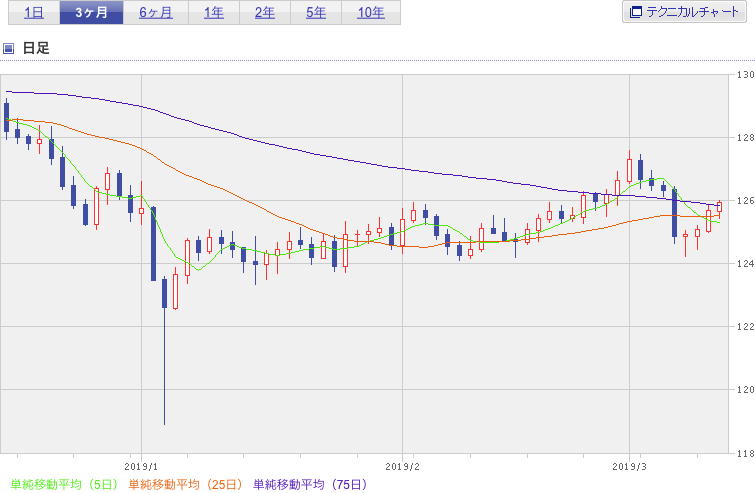Click the 単純移動平均（75日）purple legend label
Image resolution: width=755 pixels, height=493 pixels.
(x=311, y=484)
